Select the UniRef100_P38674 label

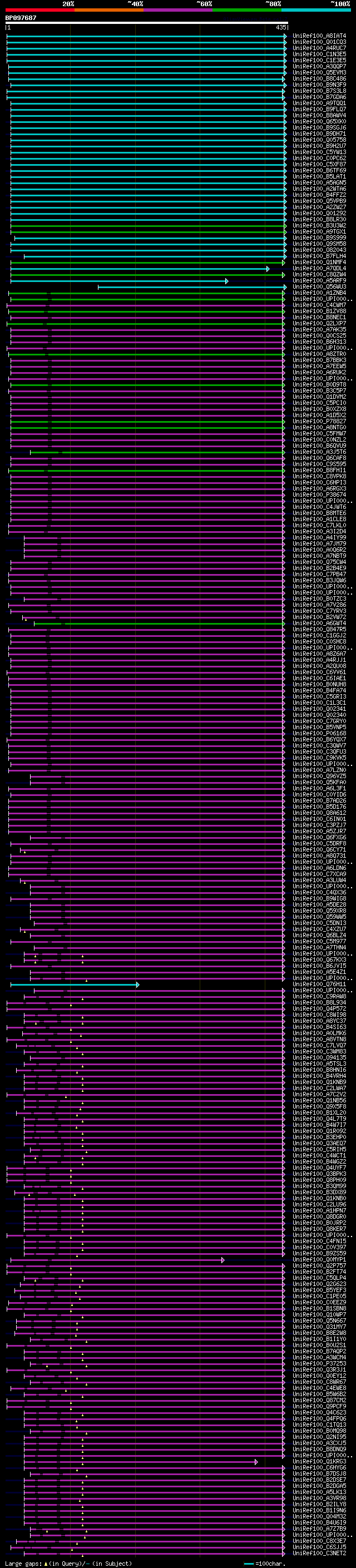tap(319, 495)
